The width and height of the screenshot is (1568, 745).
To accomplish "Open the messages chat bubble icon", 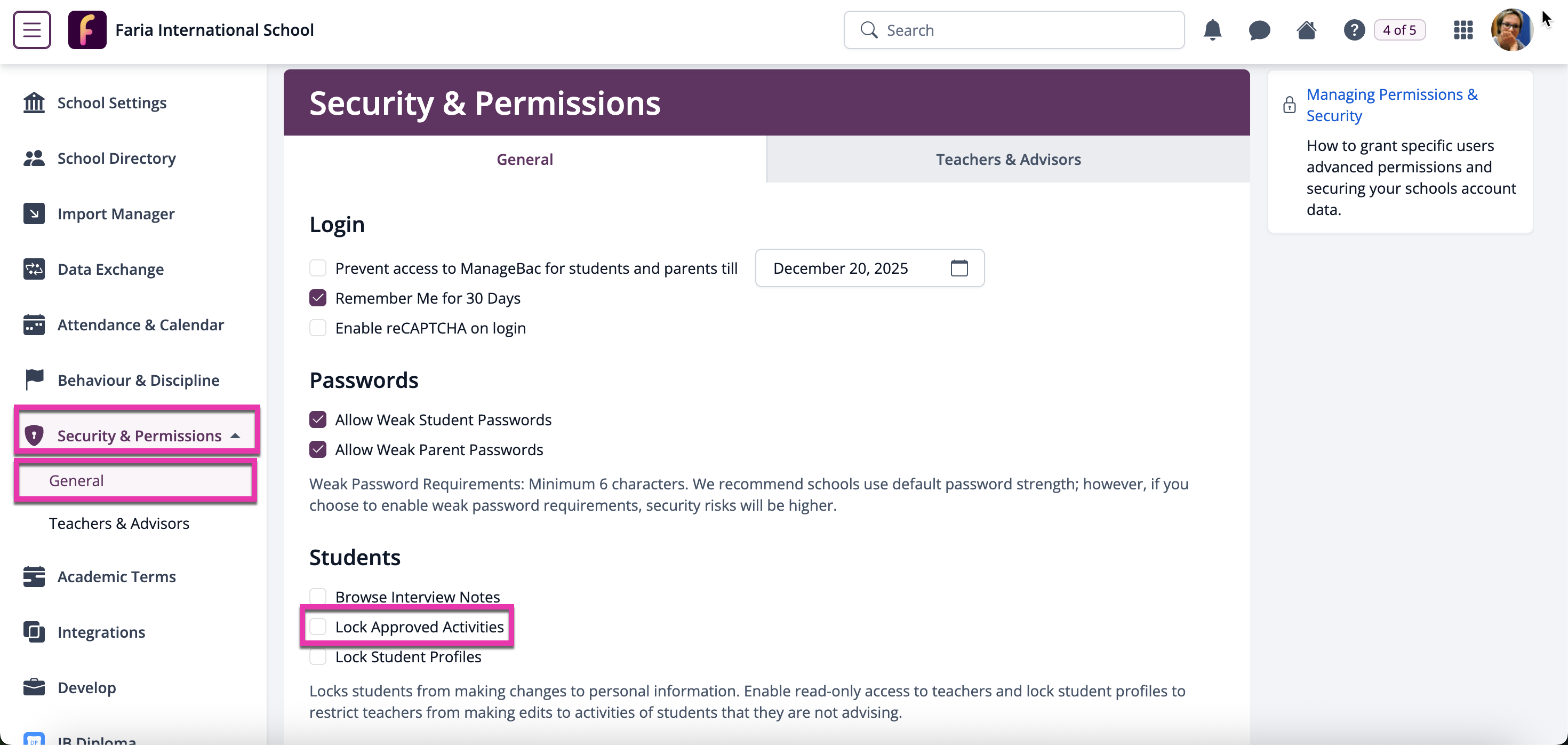I will click(x=1259, y=30).
